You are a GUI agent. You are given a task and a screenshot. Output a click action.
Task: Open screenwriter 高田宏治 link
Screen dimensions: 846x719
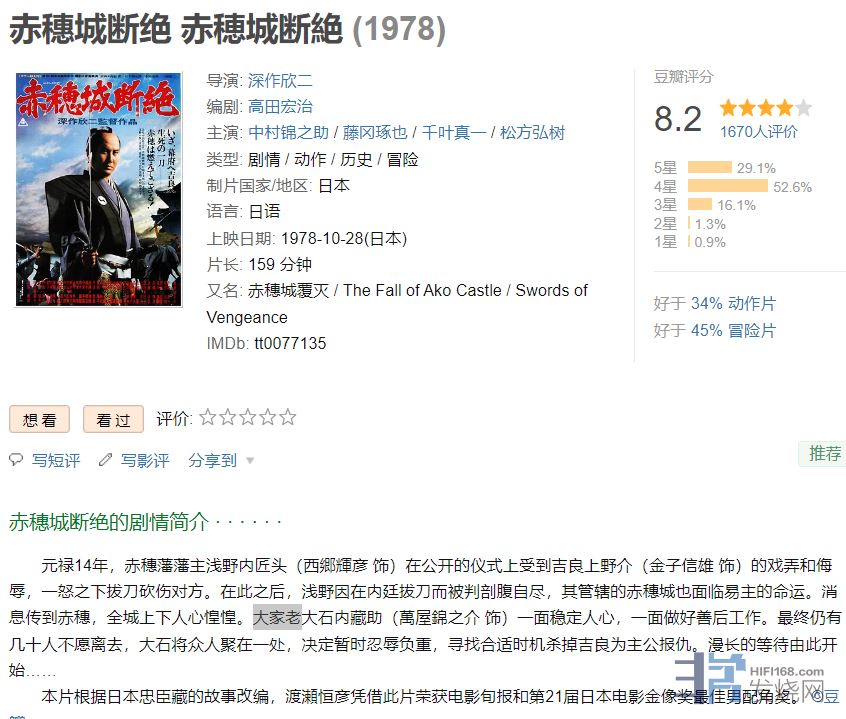(x=281, y=107)
